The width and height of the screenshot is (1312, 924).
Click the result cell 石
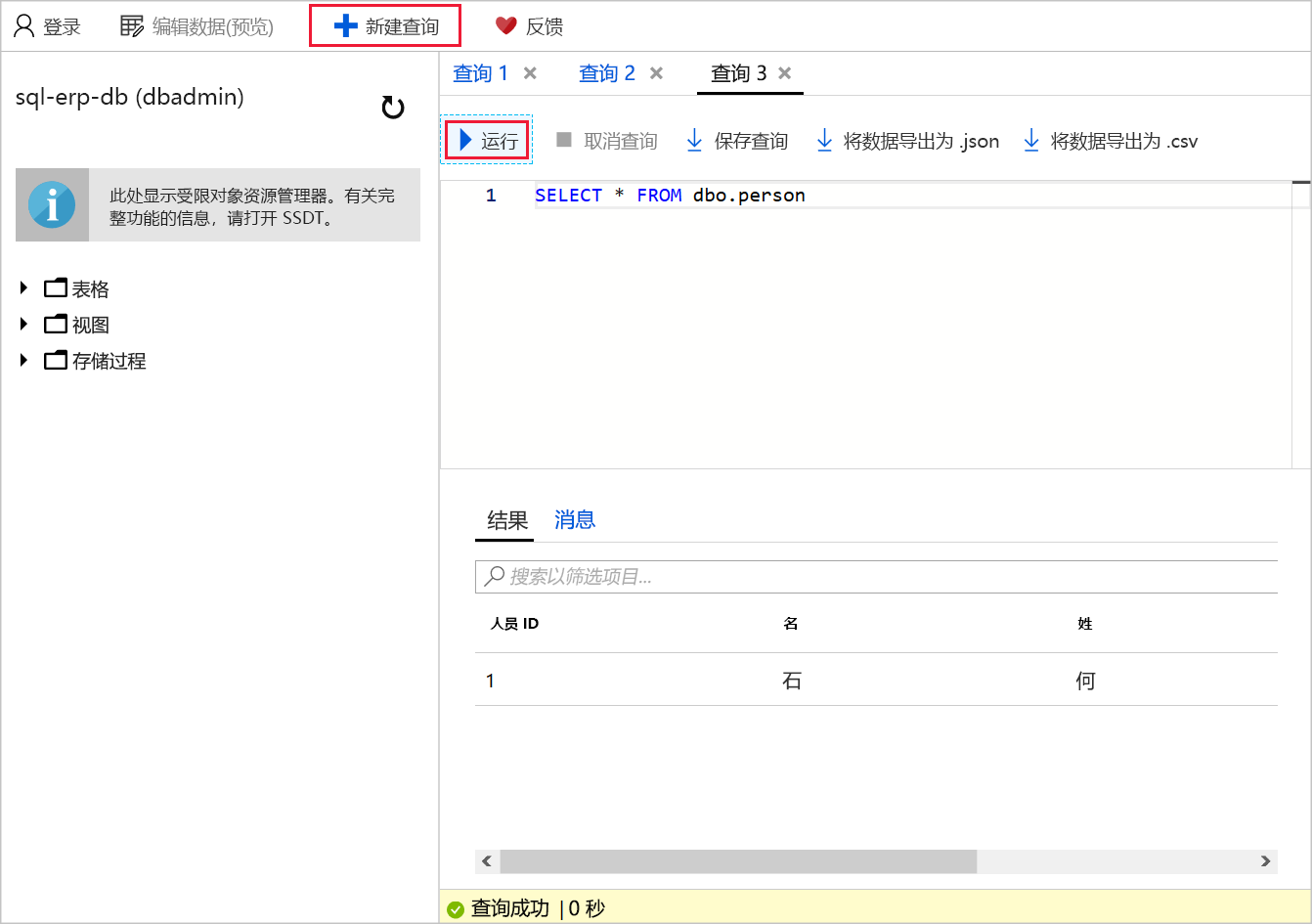coord(792,681)
